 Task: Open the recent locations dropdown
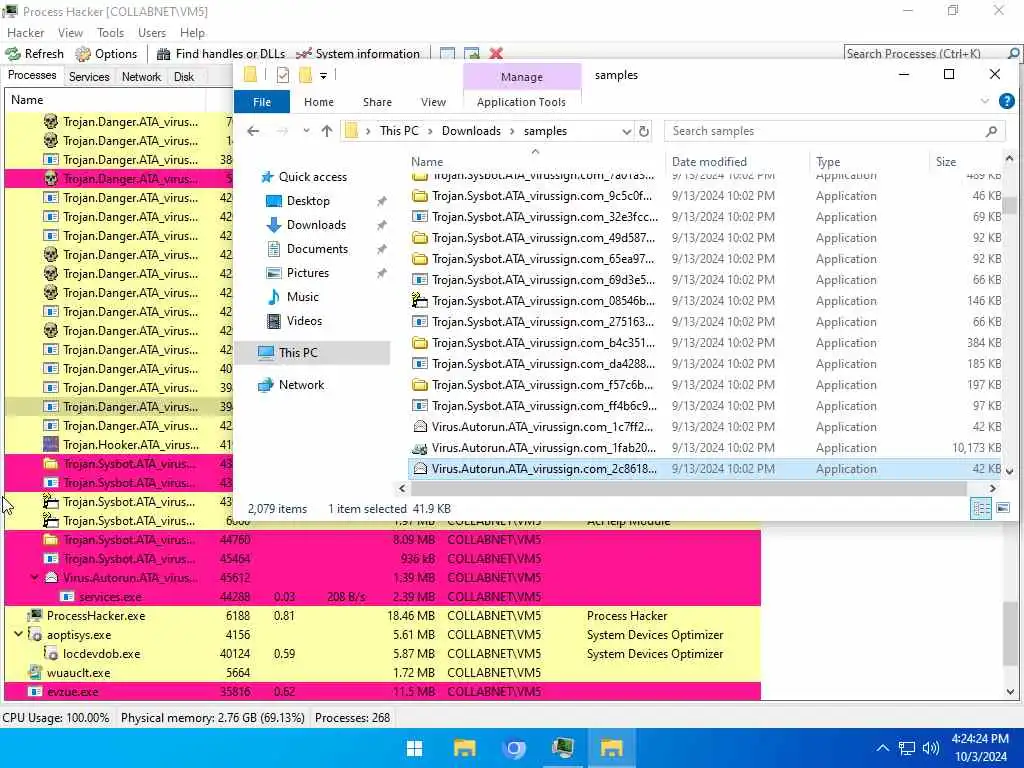pyautogui.click(x=306, y=131)
